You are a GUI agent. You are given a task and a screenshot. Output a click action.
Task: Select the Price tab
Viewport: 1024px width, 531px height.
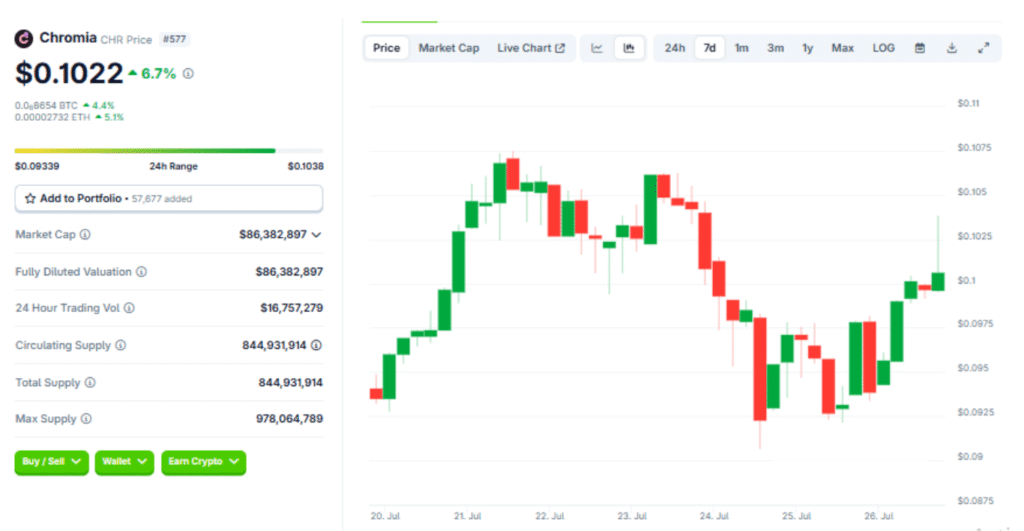(x=386, y=48)
